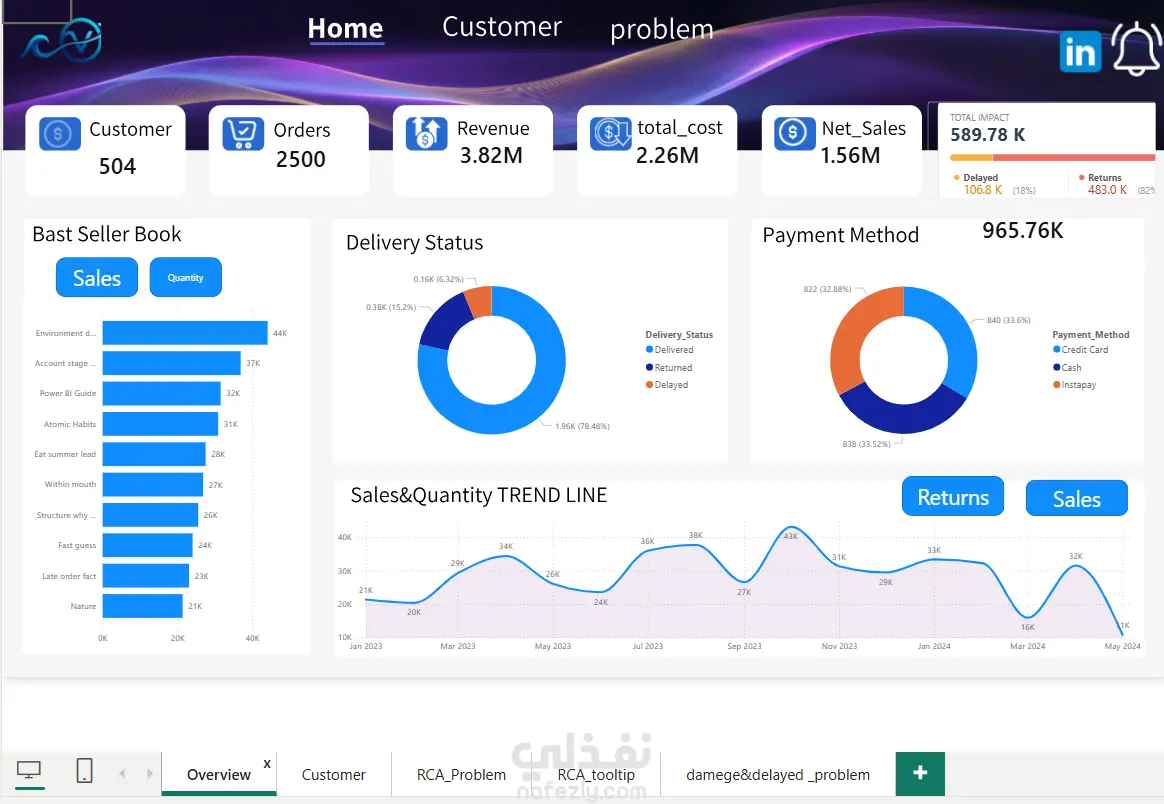
Task: Select Delivered legend color marker
Action: point(650,350)
